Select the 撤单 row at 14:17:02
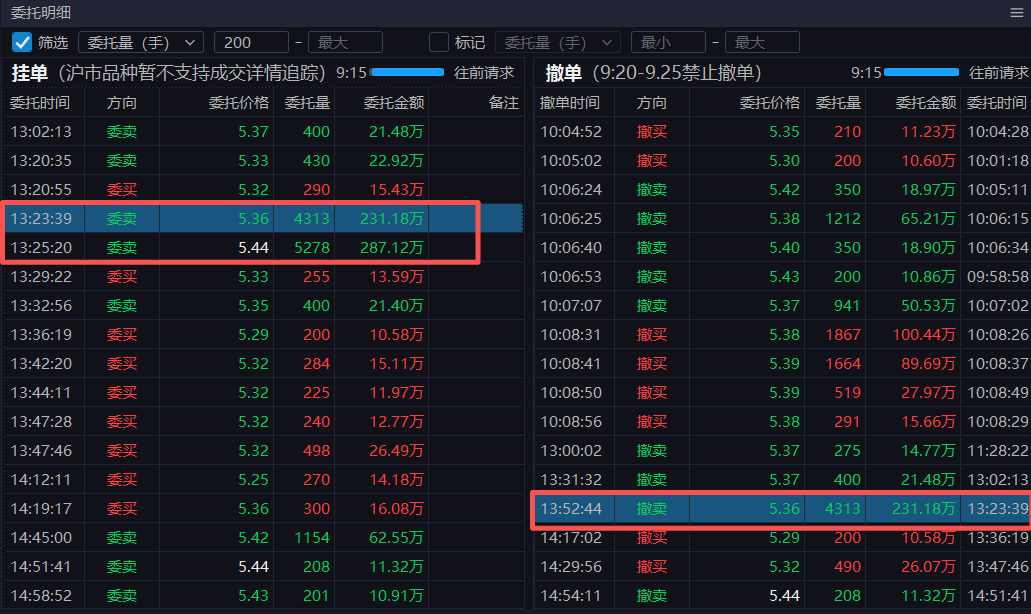Viewport: 1031px width, 614px height. [782, 537]
